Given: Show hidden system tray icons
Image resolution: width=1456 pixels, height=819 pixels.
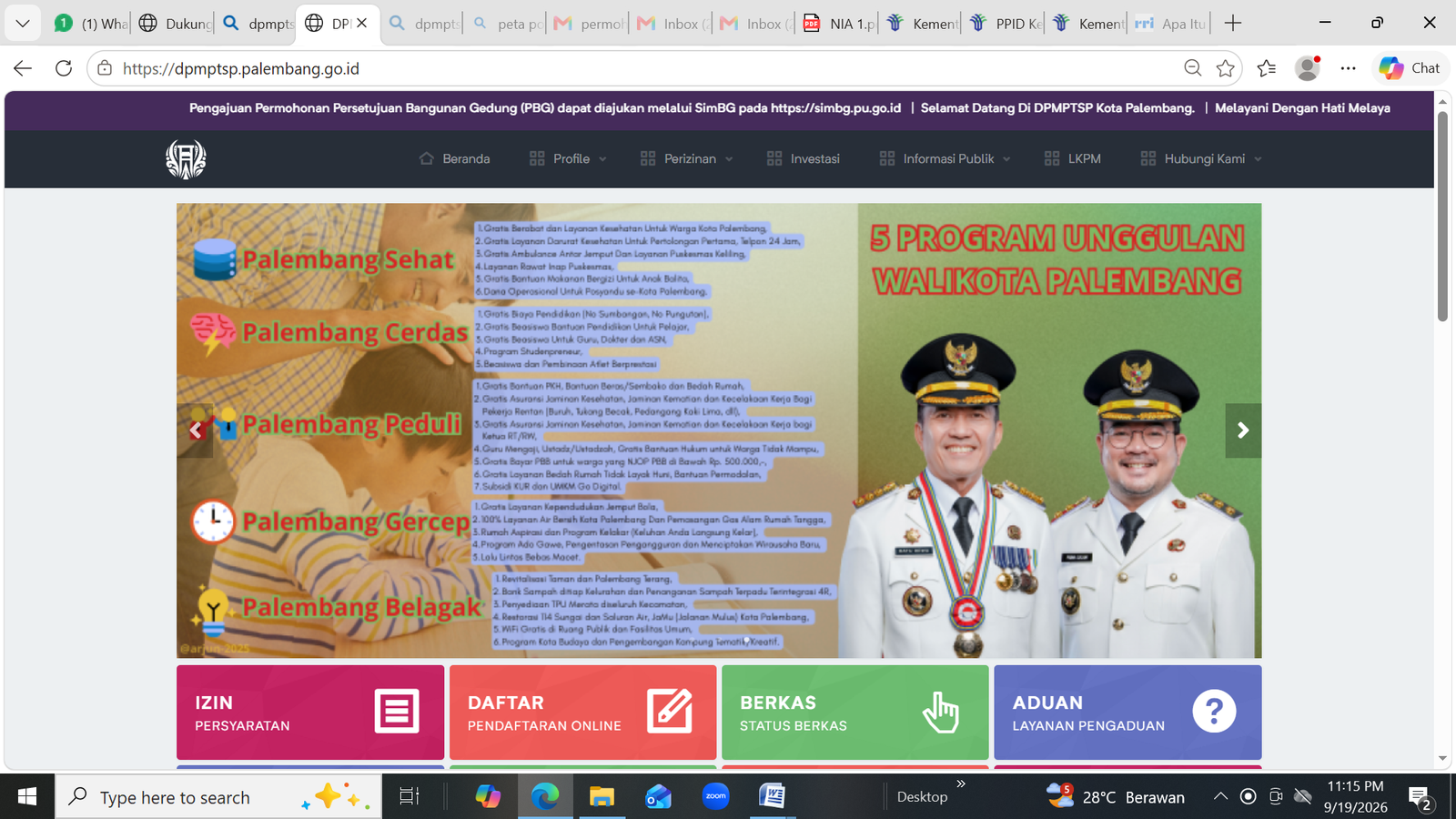Looking at the screenshot, I should [1220, 797].
